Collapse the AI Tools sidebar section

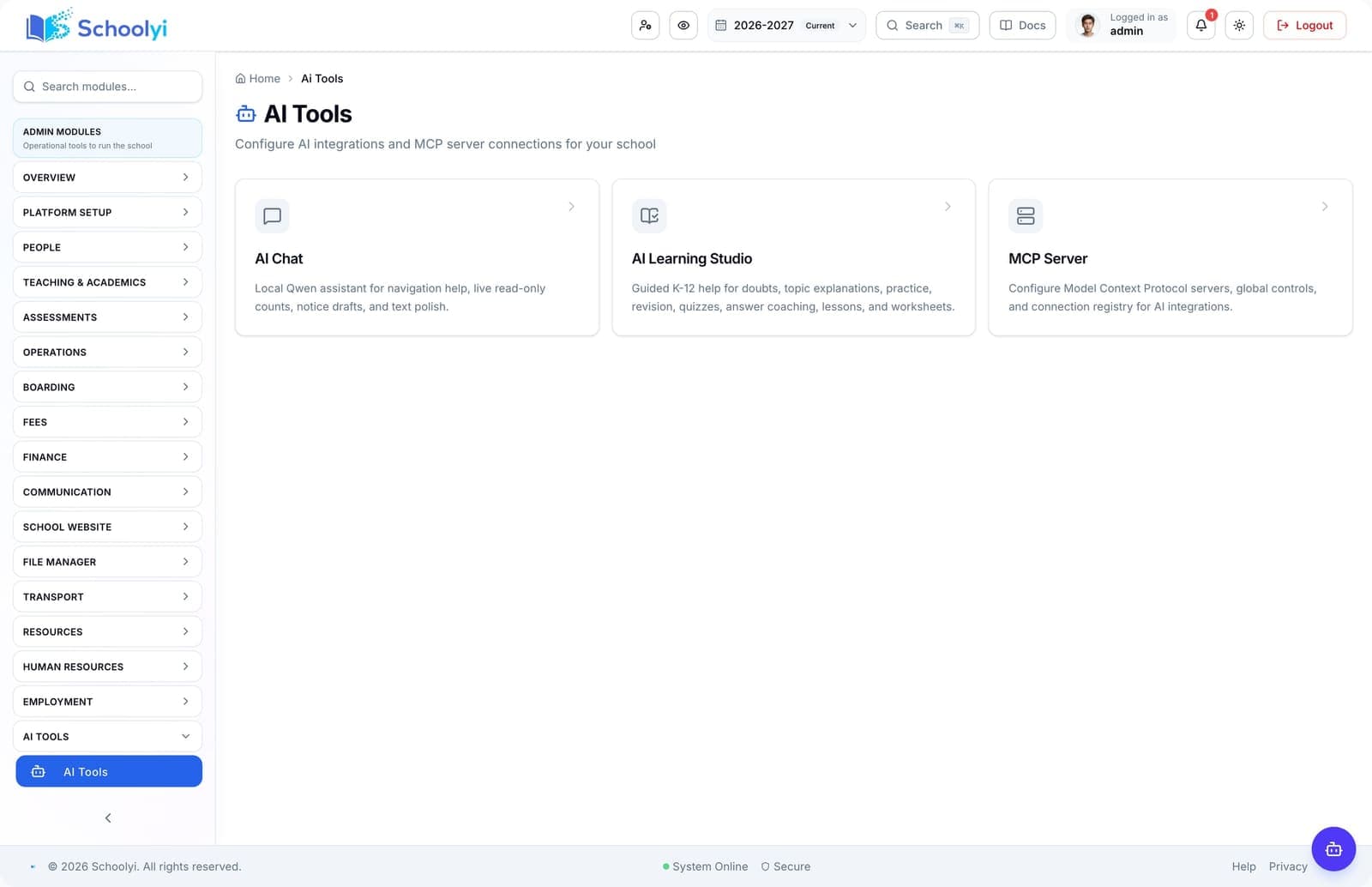[x=107, y=737]
